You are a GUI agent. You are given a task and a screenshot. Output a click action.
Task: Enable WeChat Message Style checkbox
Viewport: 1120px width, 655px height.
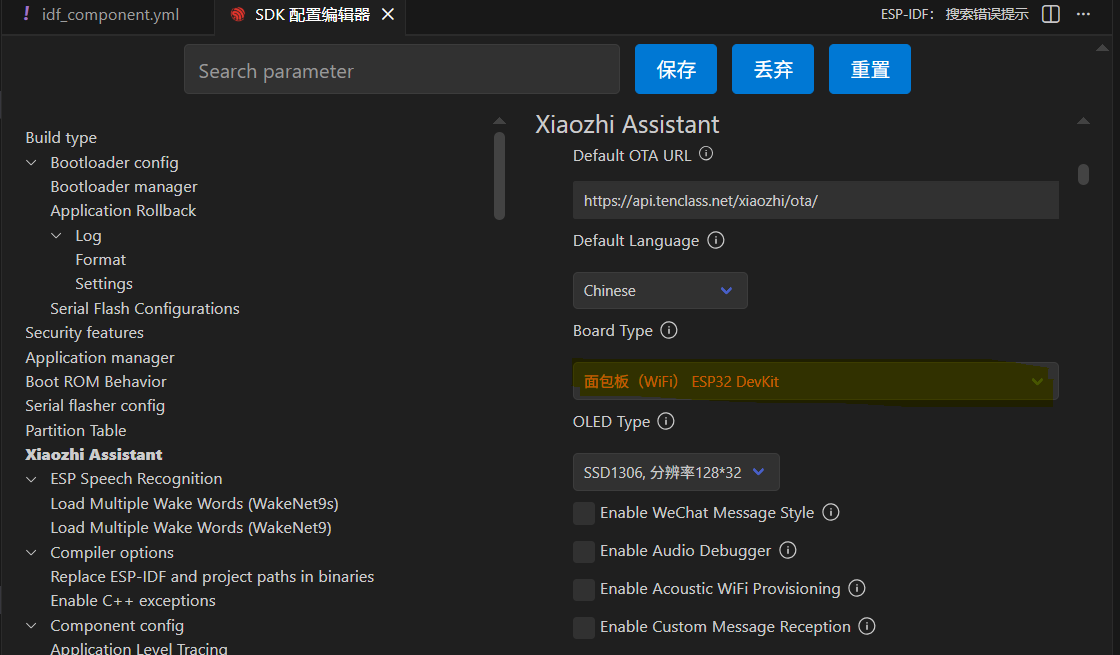584,513
